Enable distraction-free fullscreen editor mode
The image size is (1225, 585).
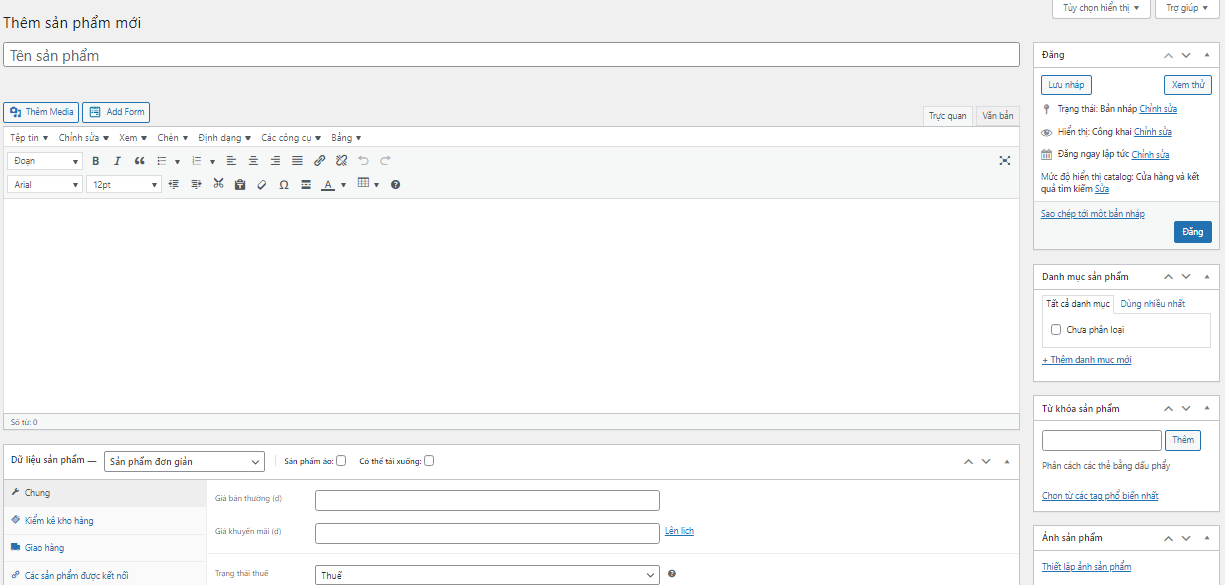[x=1004, y=161]
